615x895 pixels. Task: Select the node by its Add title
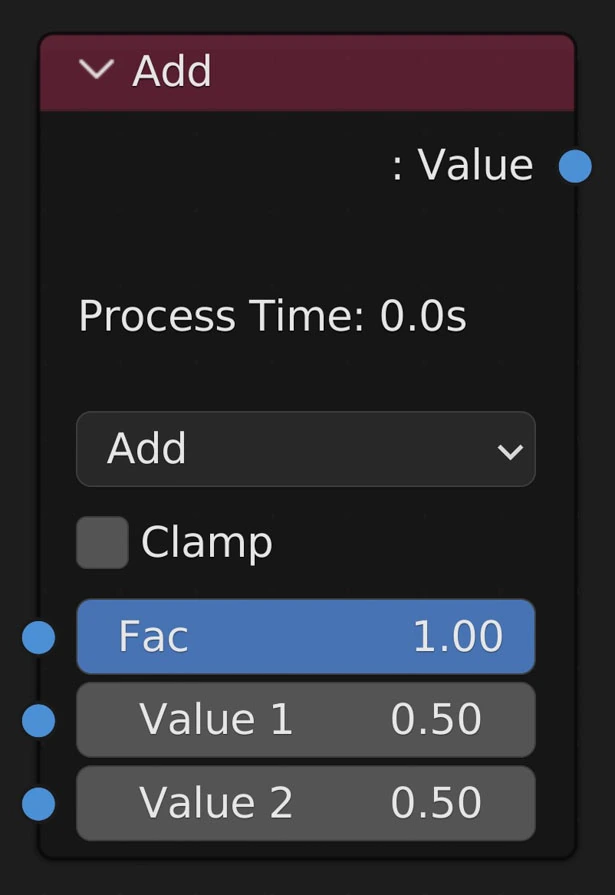point(172,72)
